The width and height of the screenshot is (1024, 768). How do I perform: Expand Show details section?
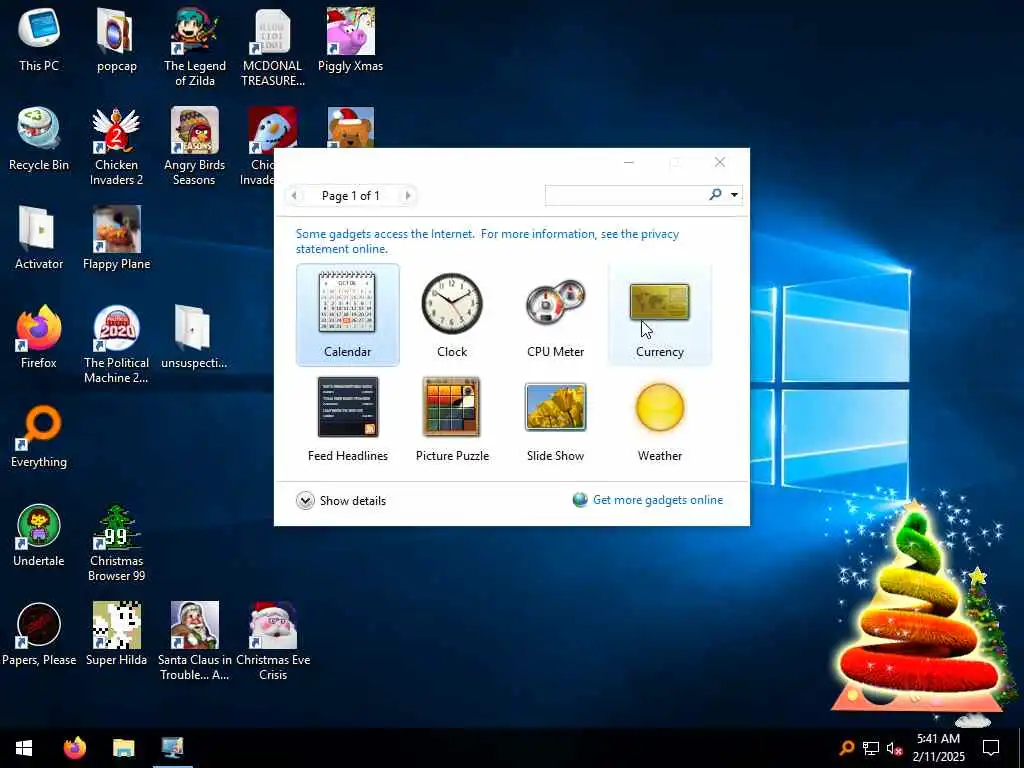(x=341, y=501)
